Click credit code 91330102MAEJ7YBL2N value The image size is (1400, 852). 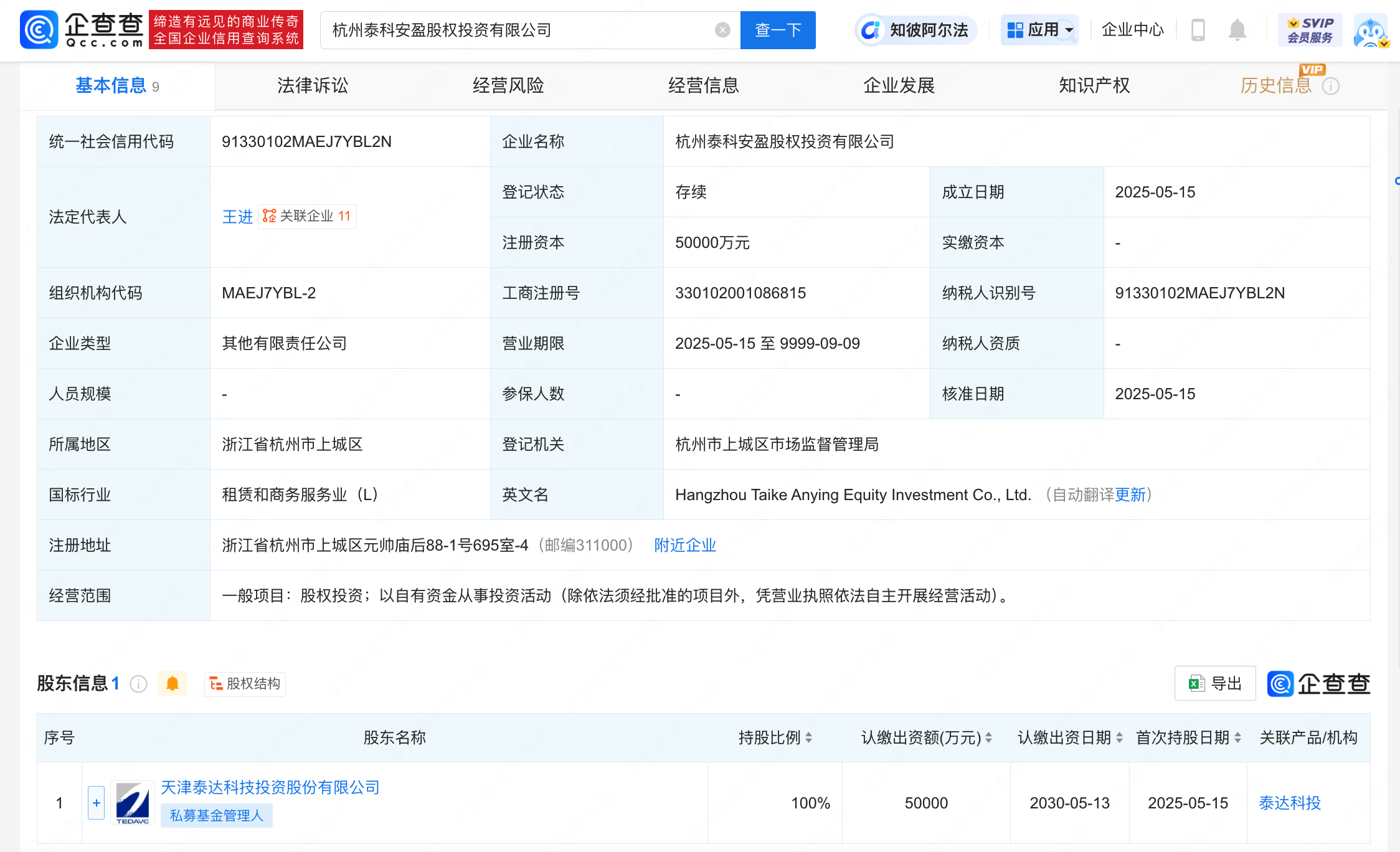(x=307, y=141)
